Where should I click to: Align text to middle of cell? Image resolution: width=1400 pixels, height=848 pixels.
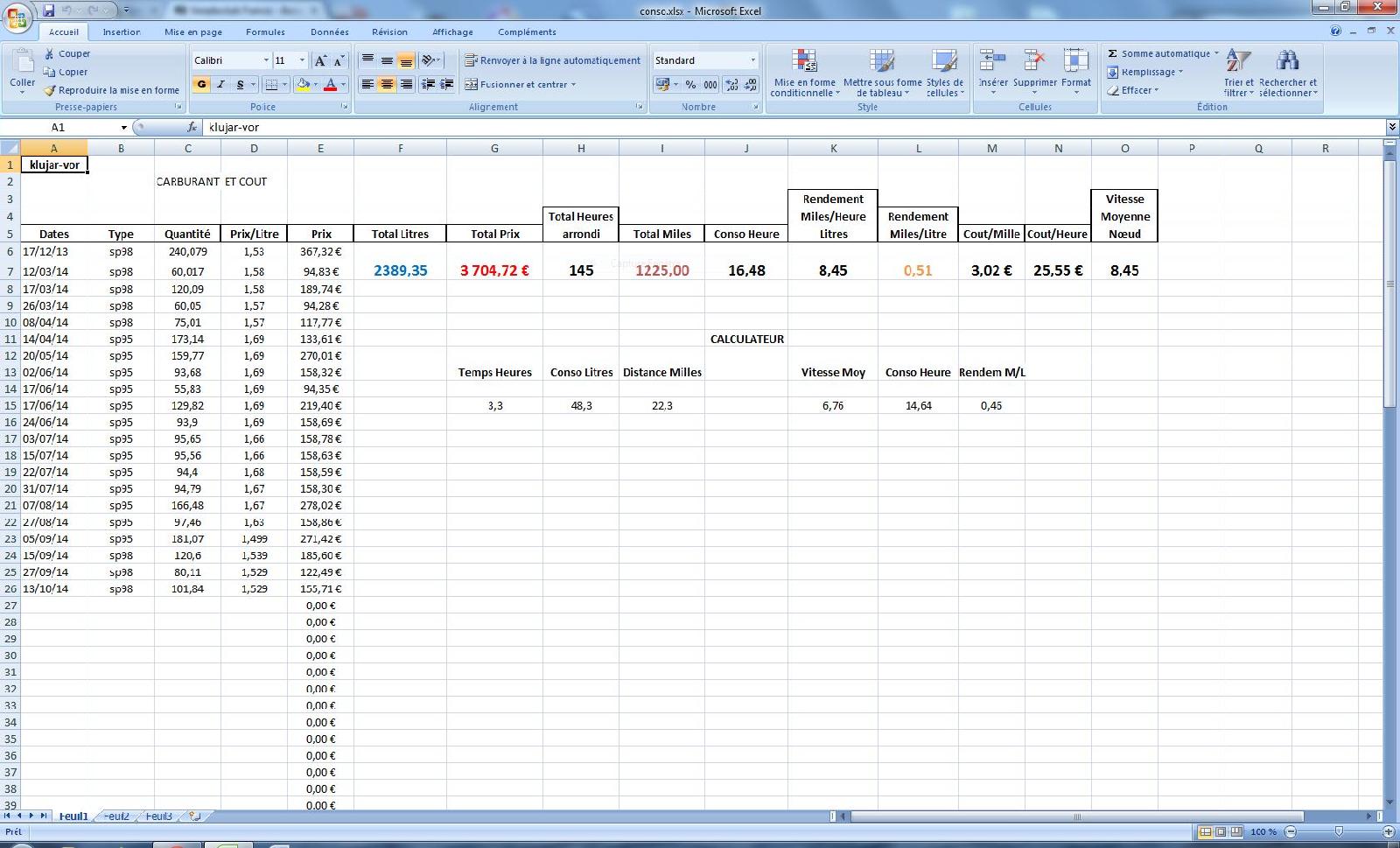pos(387,60)
